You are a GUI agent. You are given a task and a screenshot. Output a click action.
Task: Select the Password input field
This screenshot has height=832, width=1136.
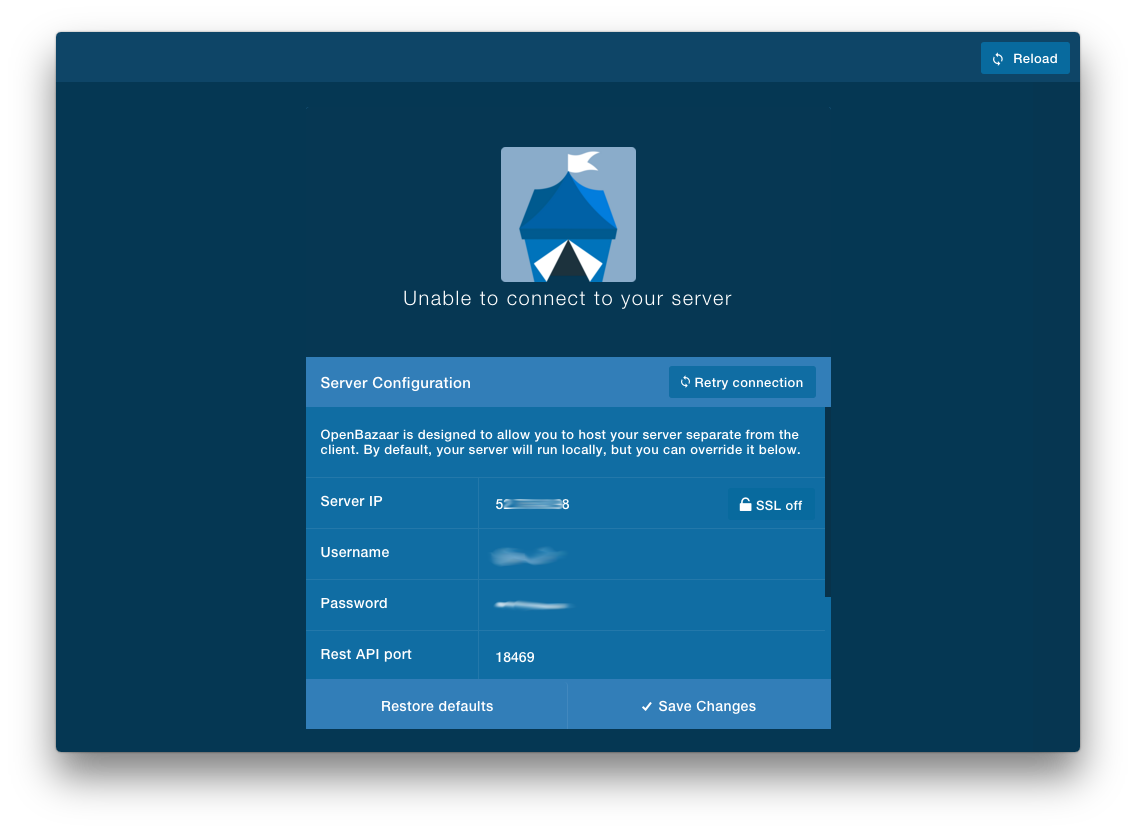point(651,605)
